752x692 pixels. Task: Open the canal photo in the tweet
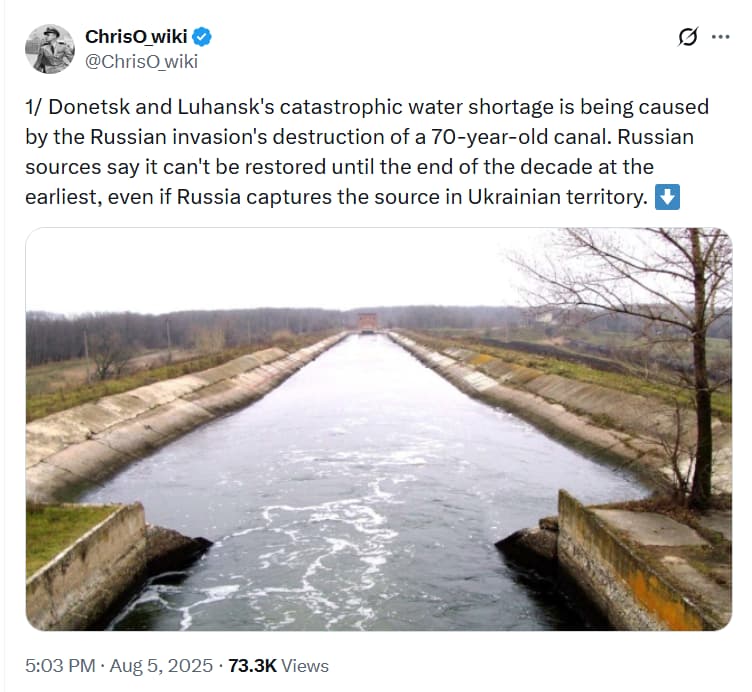coord(378,429)
